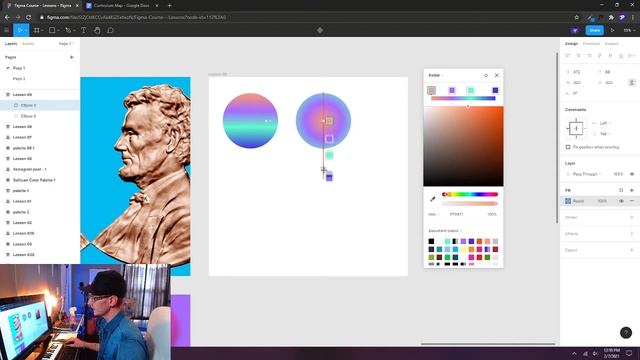Select Page 1 in pages list
Image resolution: width=640 pixels, height=360 pixels.
click(x=19, y=68)
